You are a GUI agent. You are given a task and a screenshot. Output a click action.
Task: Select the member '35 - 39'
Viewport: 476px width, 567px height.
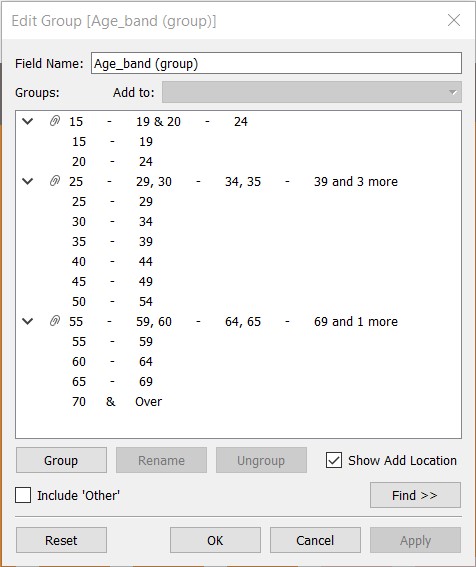(x=112, y=241)
